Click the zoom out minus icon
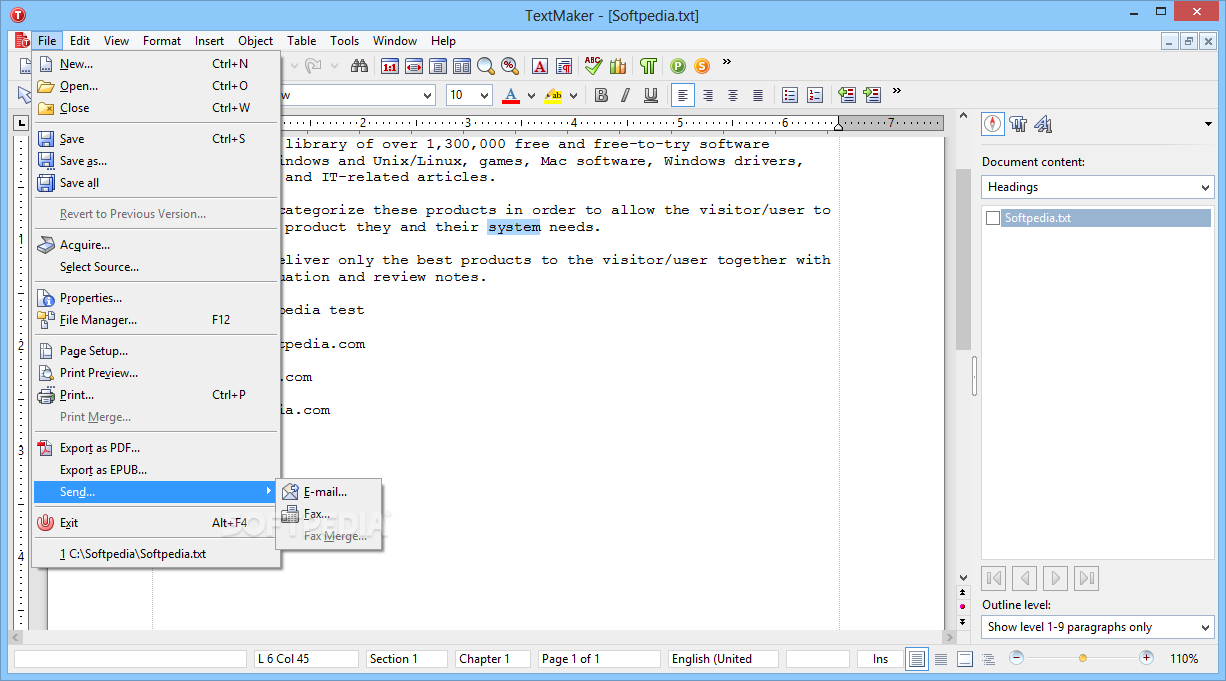The height and width of the screenshot is (681, 1226). [x=1017, y=658]
